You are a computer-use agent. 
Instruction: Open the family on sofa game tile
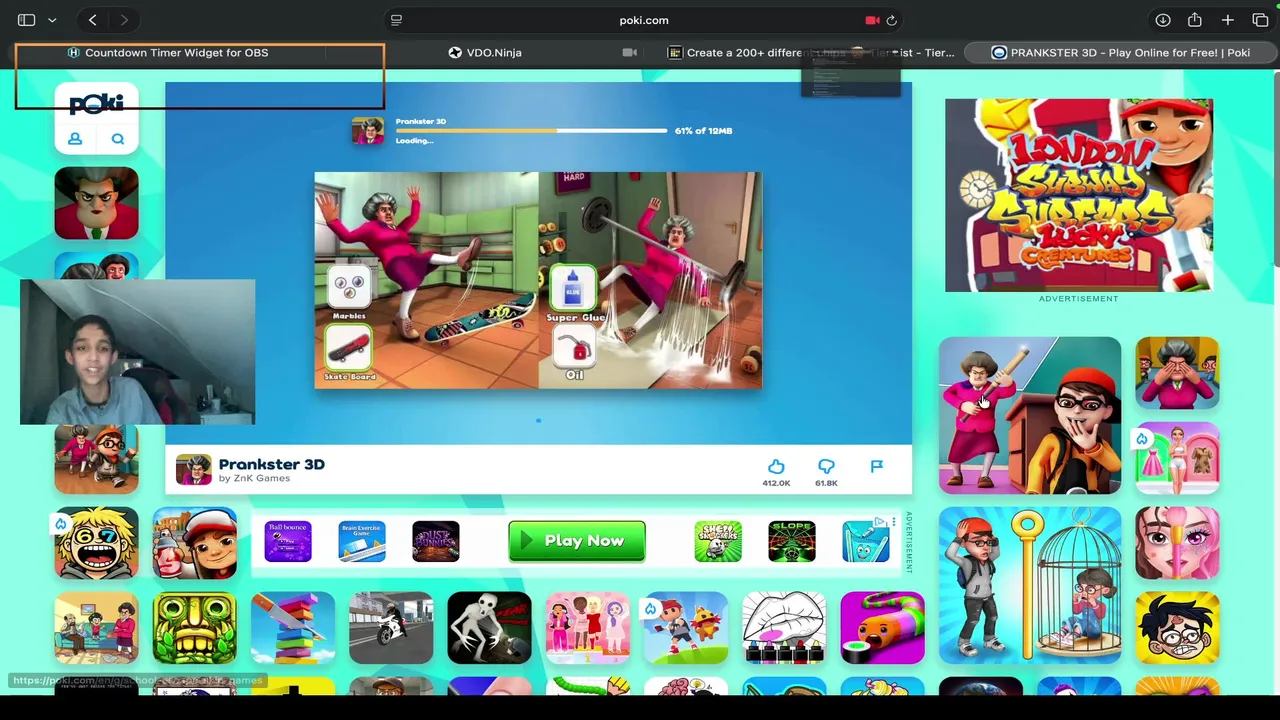(96, 628)
